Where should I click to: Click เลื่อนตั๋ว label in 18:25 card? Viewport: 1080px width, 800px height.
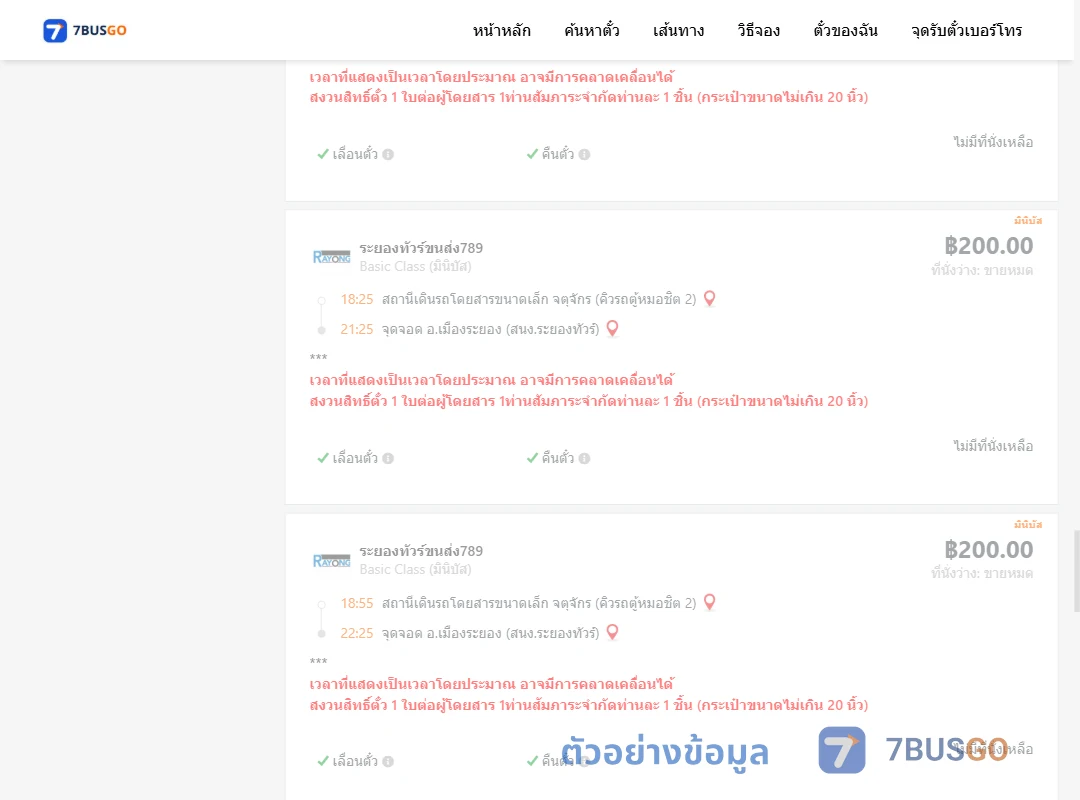[355, 458]
